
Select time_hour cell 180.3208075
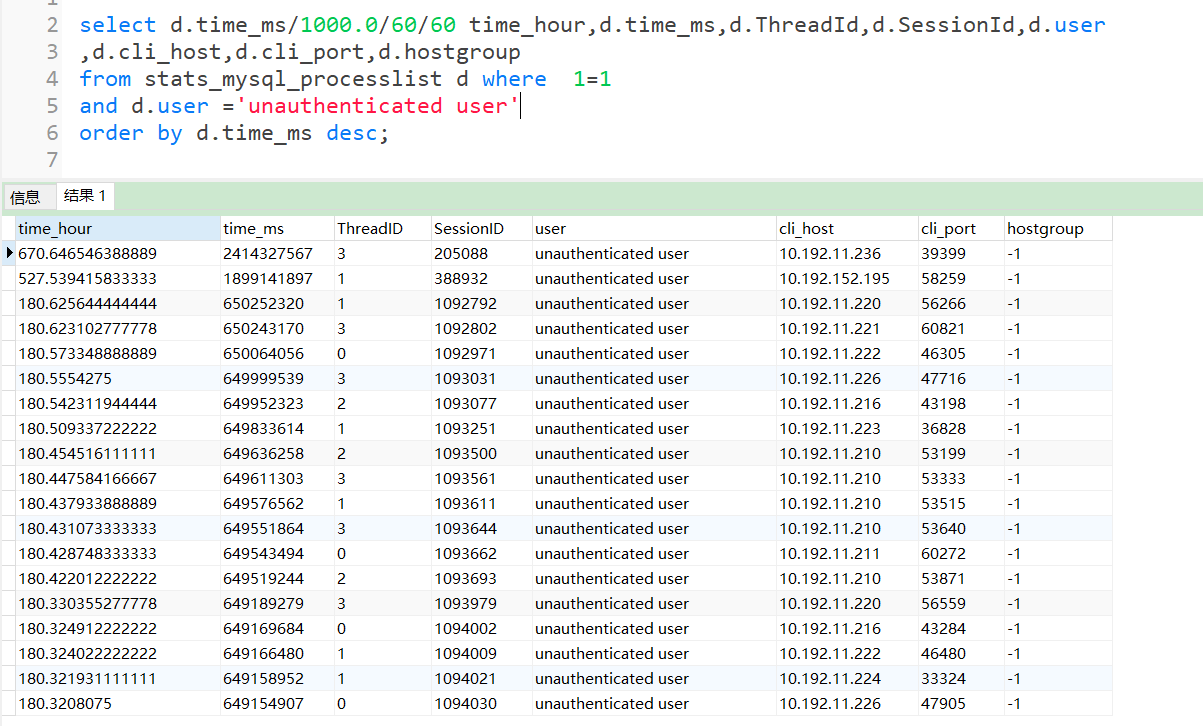click(x=118, y=704)
